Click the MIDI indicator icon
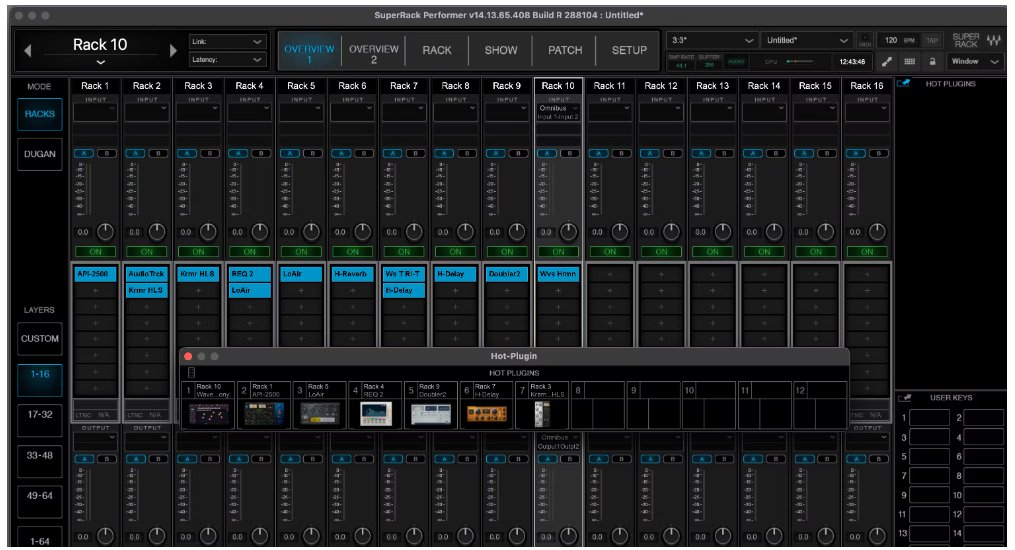This screenshot has width=1015, height=550. [865, 40]
